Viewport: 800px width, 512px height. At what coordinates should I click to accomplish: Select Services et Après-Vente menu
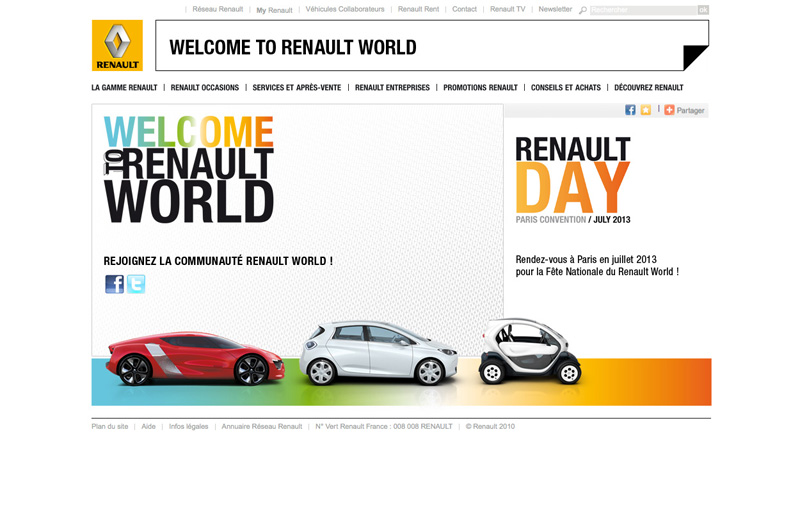click(x=297, y=88)
